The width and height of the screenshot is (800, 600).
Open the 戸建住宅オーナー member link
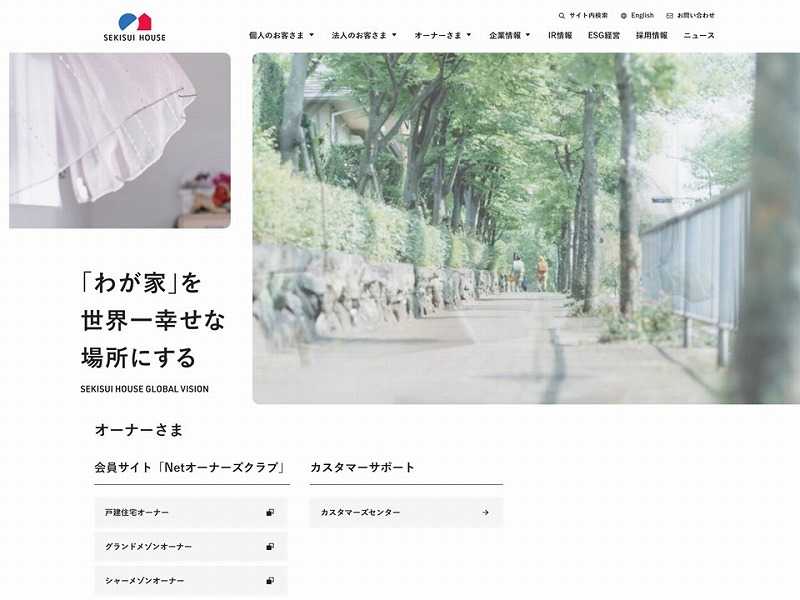191,513
